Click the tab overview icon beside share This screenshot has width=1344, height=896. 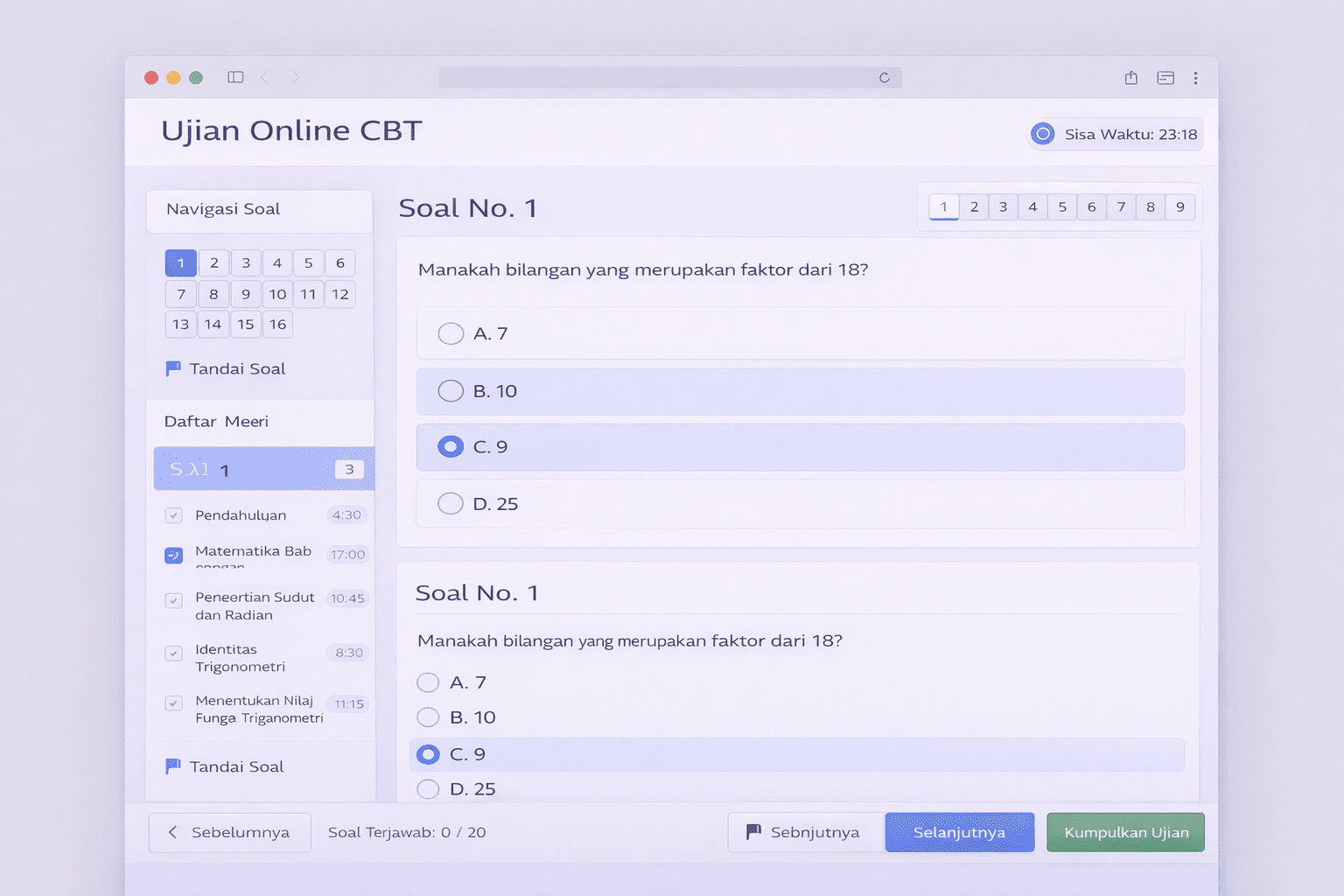pyautogui.click(x=1165, y=78)
